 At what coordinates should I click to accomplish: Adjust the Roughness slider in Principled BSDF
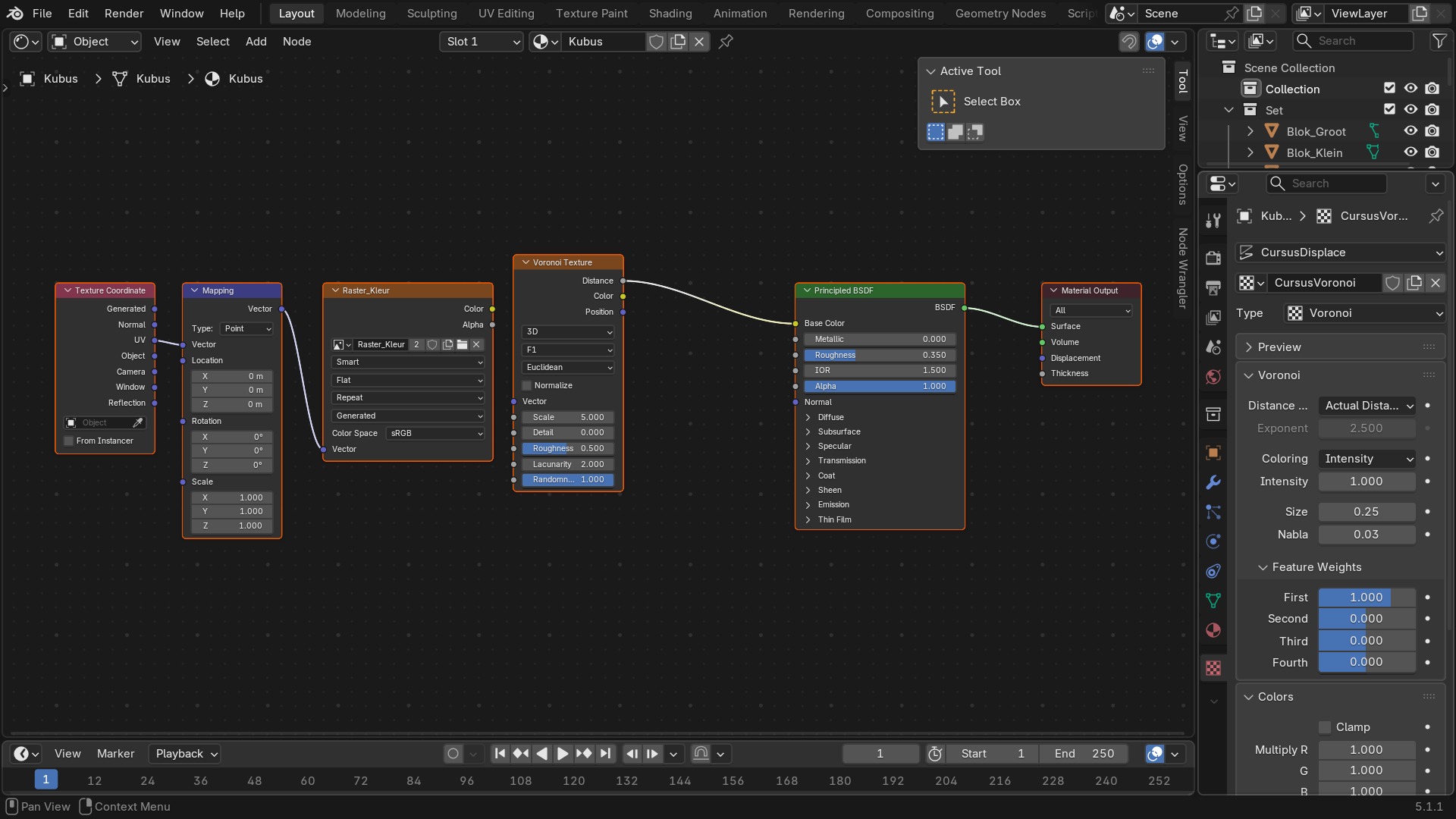tap(880, 355)
